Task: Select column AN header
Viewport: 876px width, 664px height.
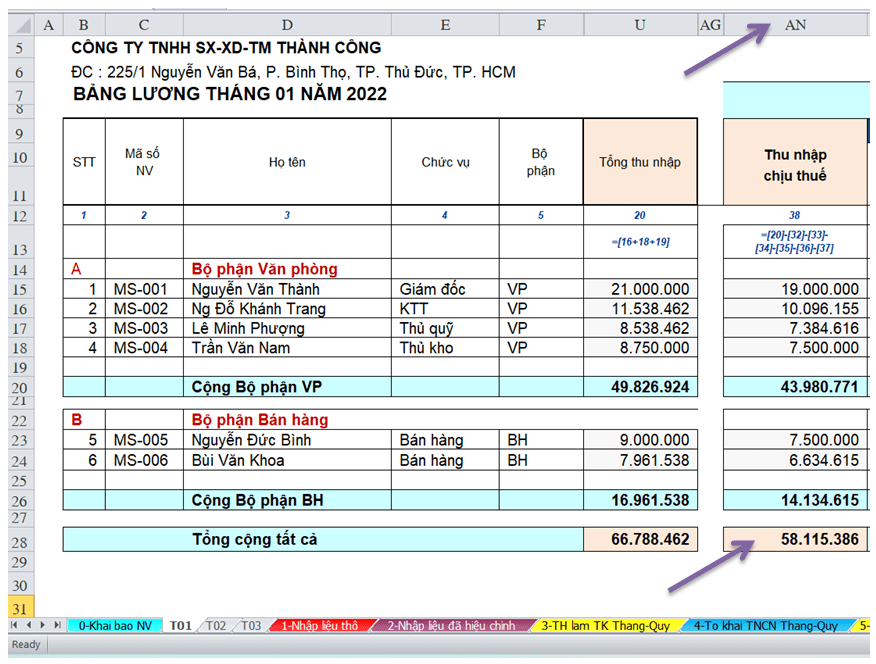Action: 795,25
